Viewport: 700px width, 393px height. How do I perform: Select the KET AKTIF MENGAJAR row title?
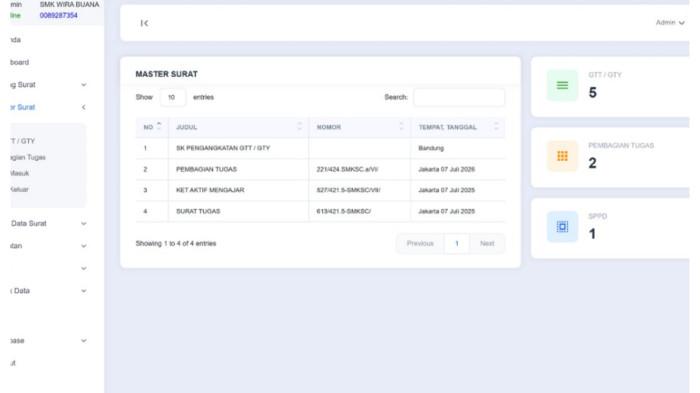click(x=210, y=190)
